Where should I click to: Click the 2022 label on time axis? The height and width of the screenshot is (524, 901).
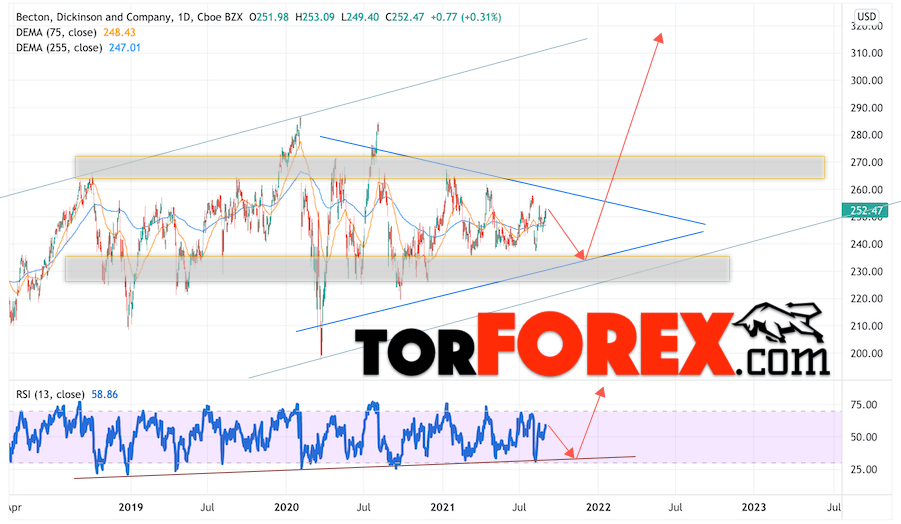click(x=598, y=507)
